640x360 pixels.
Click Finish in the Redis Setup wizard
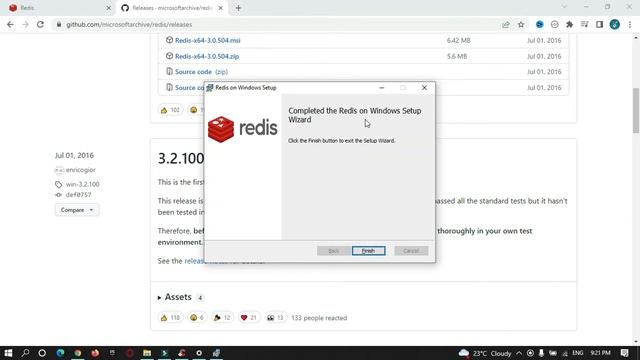pos(368,251)
